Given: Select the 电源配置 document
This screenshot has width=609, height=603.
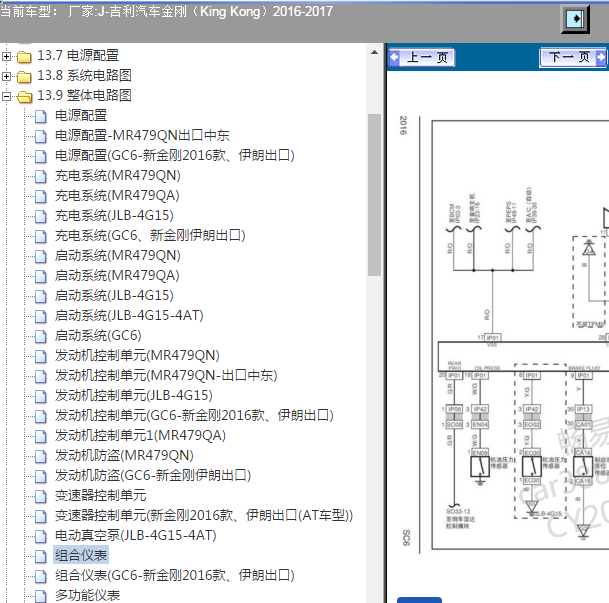Looking at the screenshot, I should pos(81,115).
